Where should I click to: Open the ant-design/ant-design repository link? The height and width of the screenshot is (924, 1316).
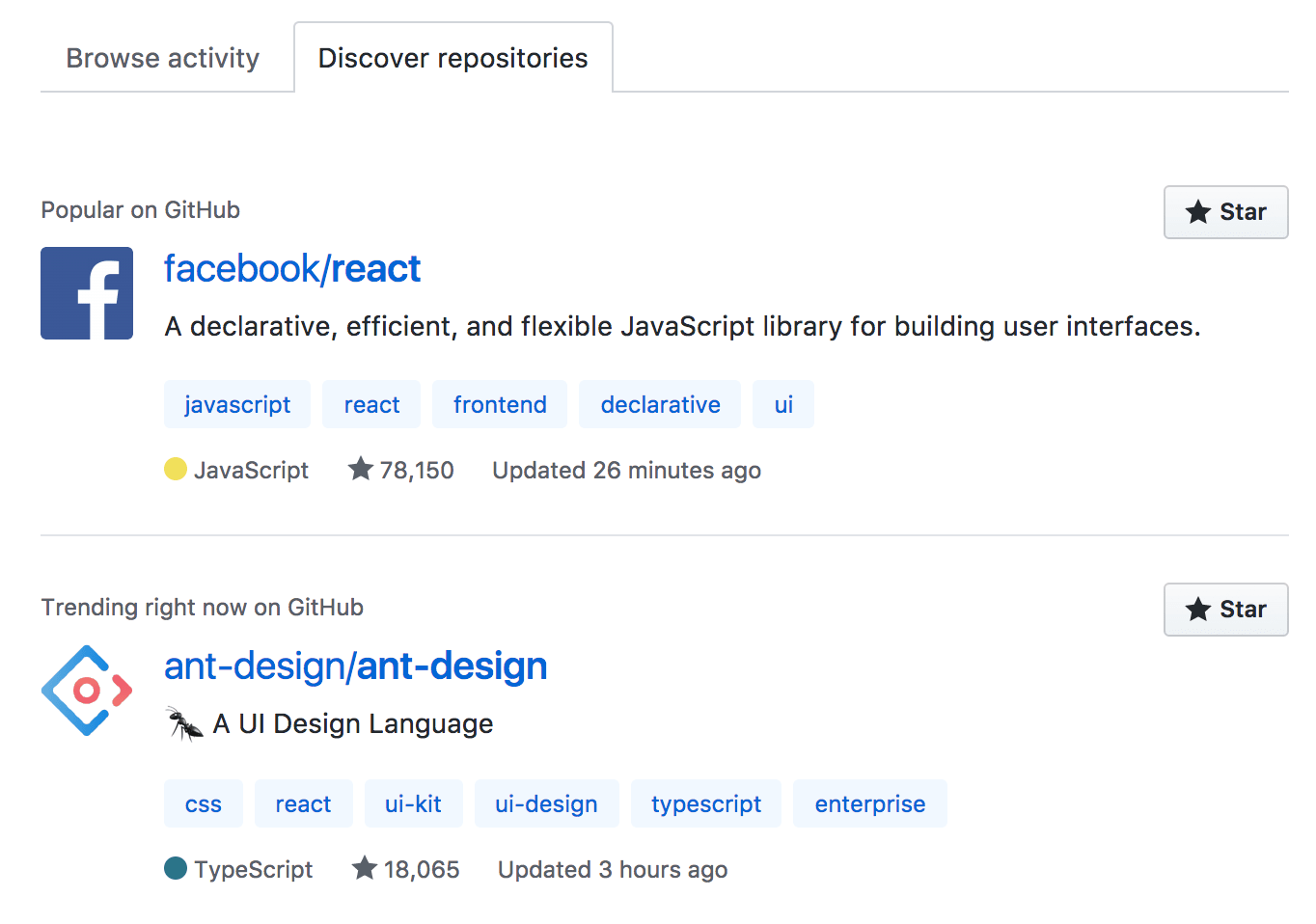355,666
